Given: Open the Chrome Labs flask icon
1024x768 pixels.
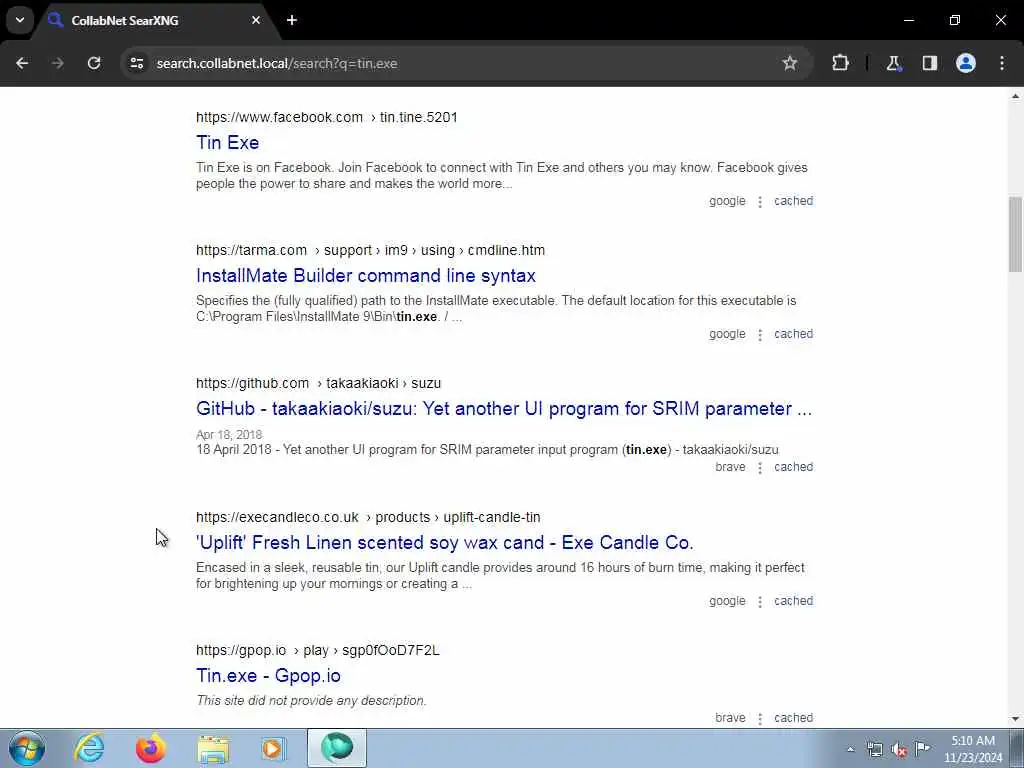Looking at the screenshot, I should (x=893, y=63).
